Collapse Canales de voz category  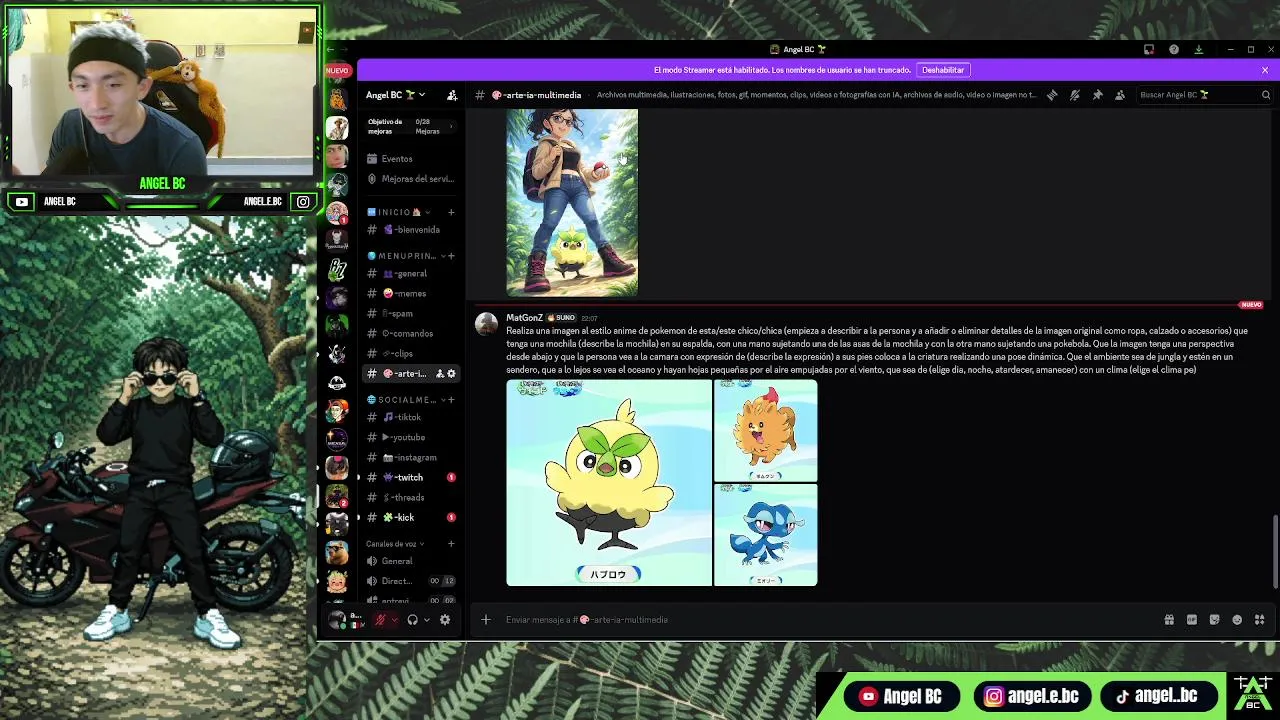tap(395, 544)
